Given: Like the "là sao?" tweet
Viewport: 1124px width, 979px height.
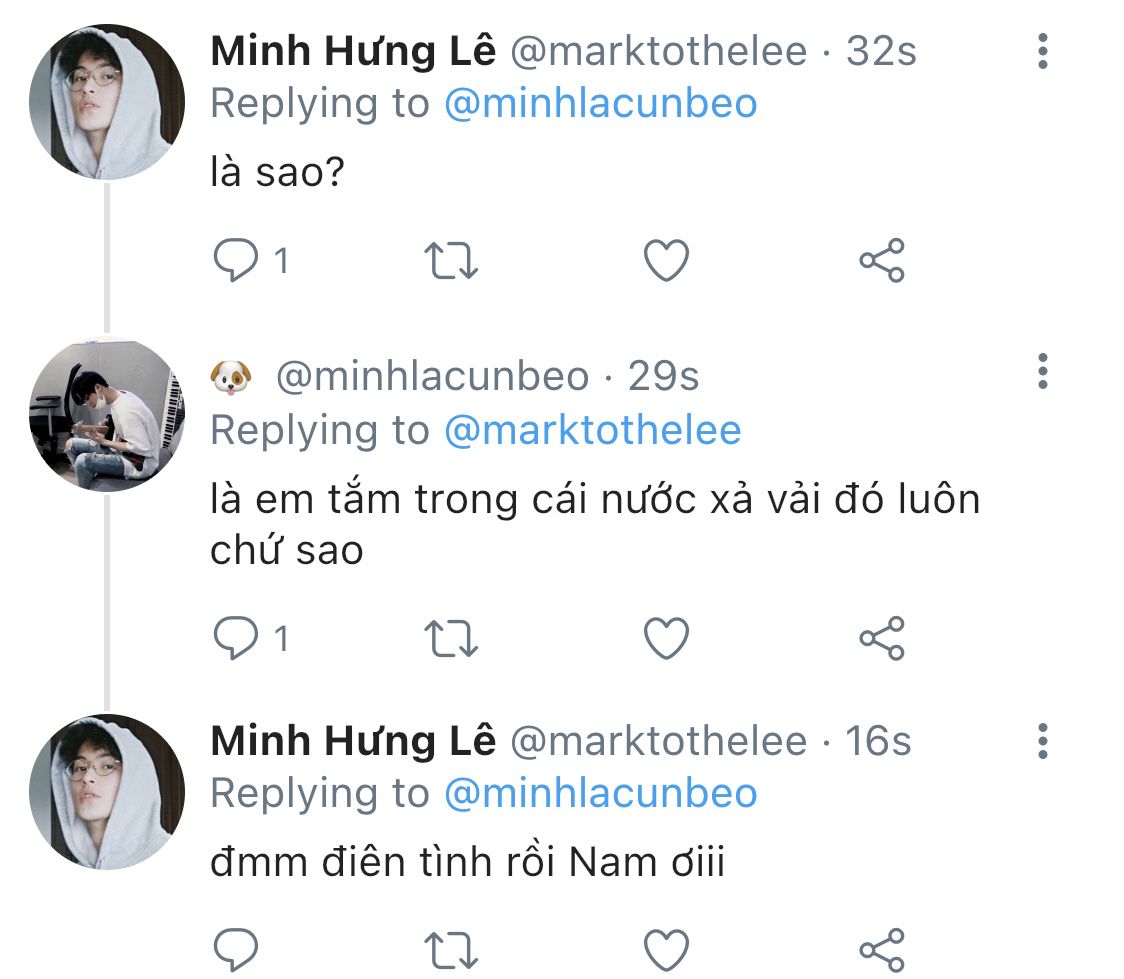Looking at the screenshot, I should point(665,261).
